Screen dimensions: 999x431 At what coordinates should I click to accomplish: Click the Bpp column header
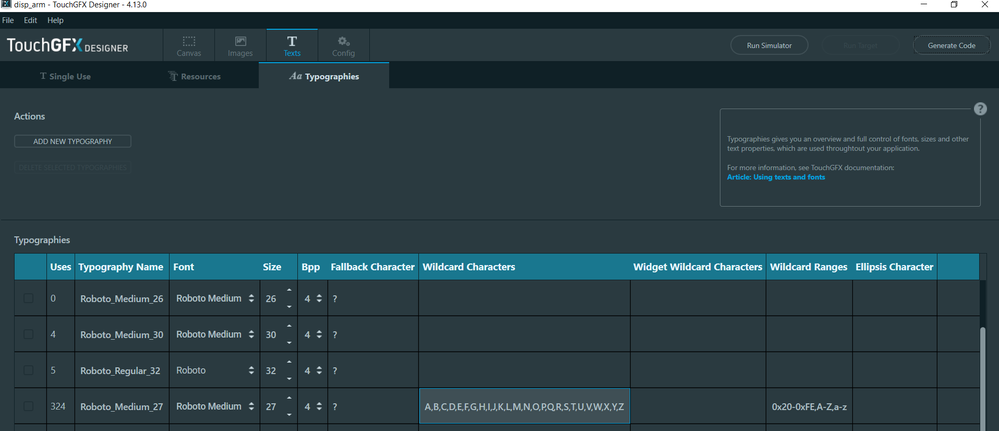coord(311,267)
